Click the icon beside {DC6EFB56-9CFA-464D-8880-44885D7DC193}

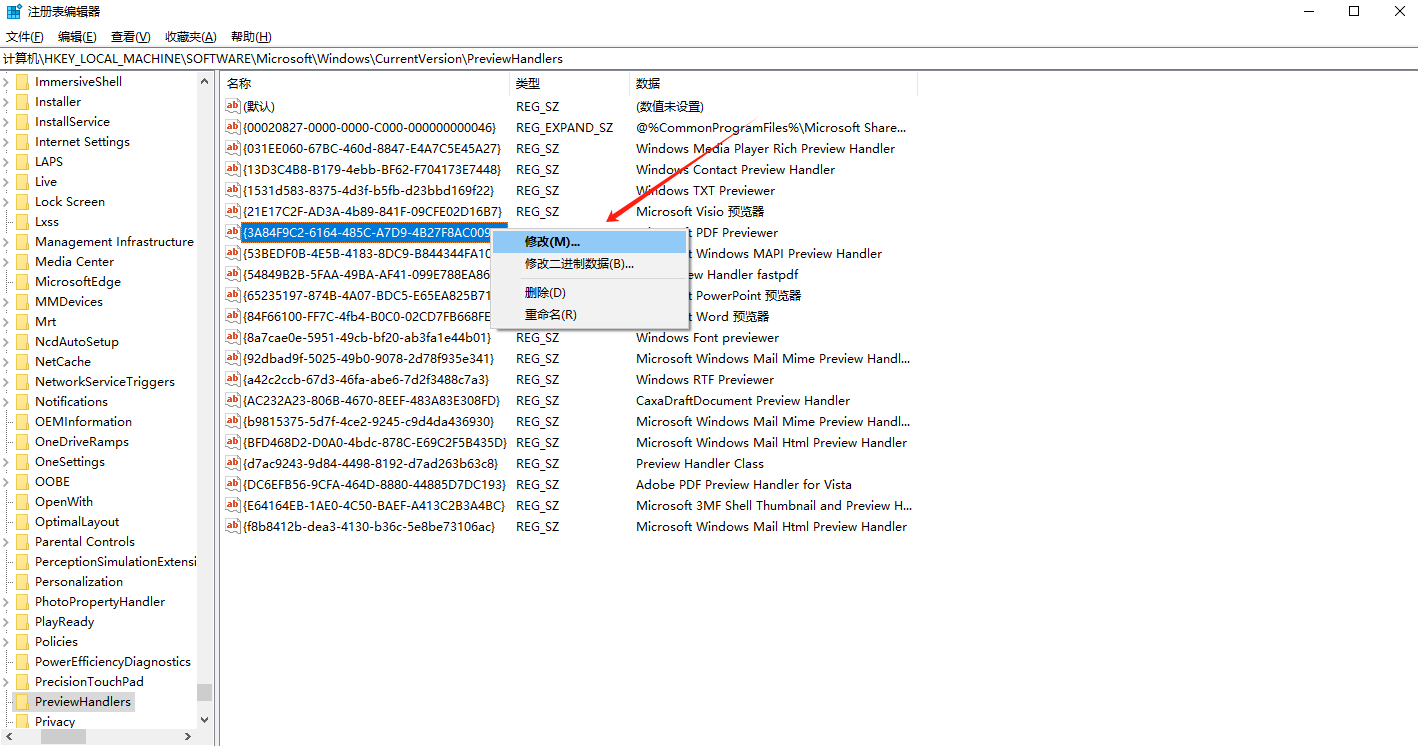pyautogui.click(x=233, y=484)
